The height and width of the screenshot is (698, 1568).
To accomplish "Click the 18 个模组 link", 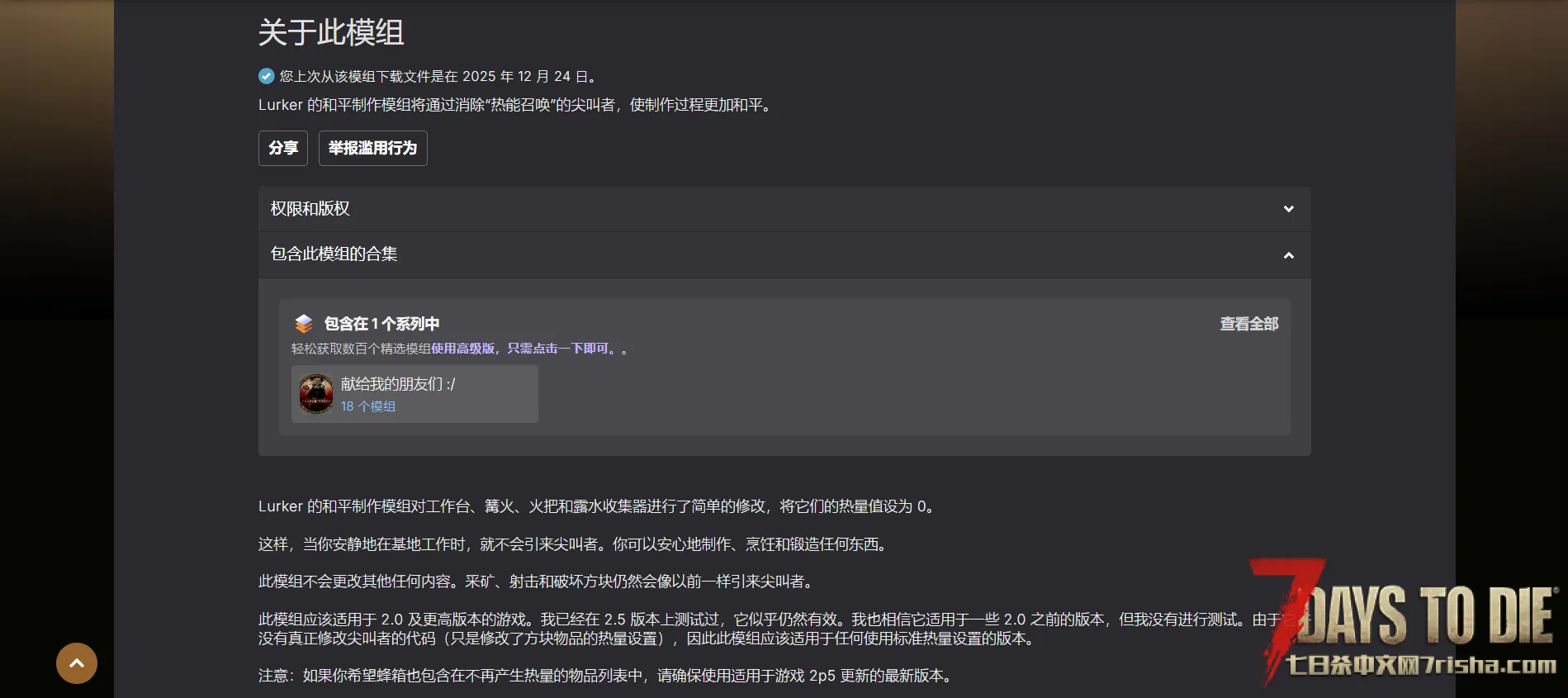I will [x=368, y=406].
